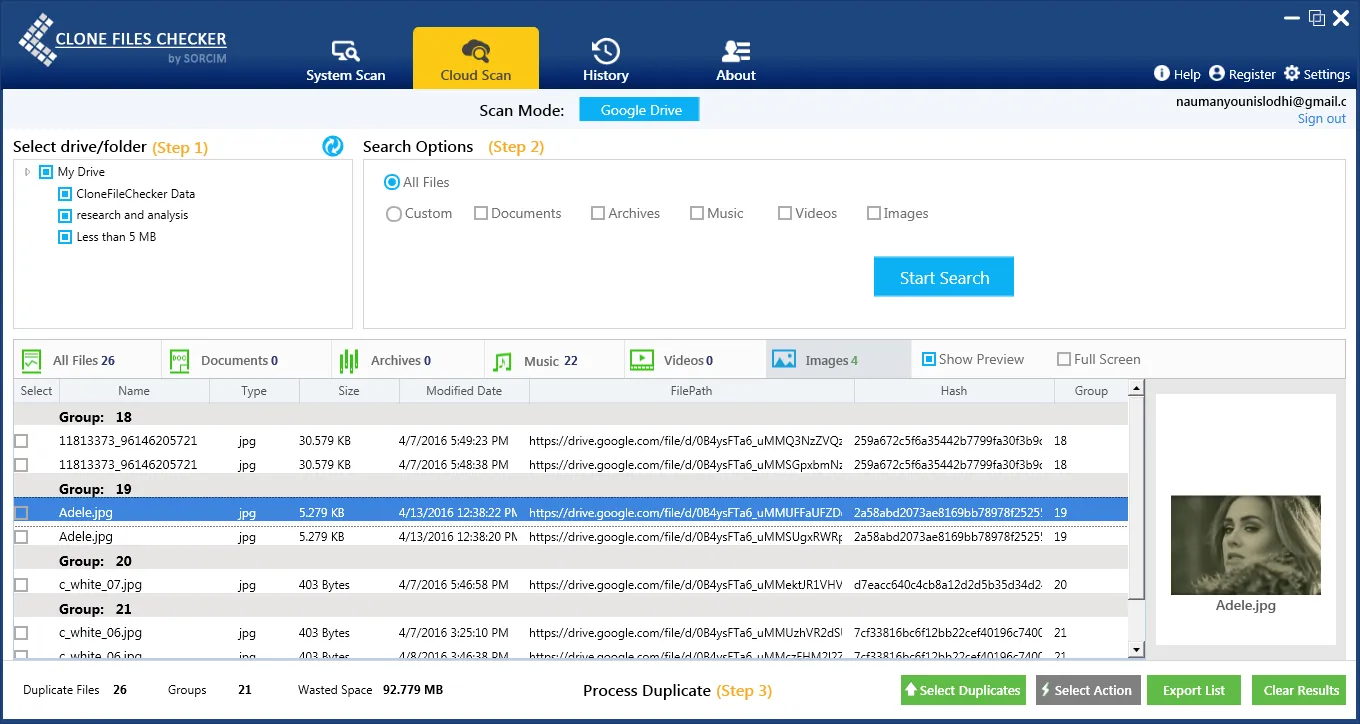Click the Adele.jpg preview thumbnail

click(x=1245, y=545)
